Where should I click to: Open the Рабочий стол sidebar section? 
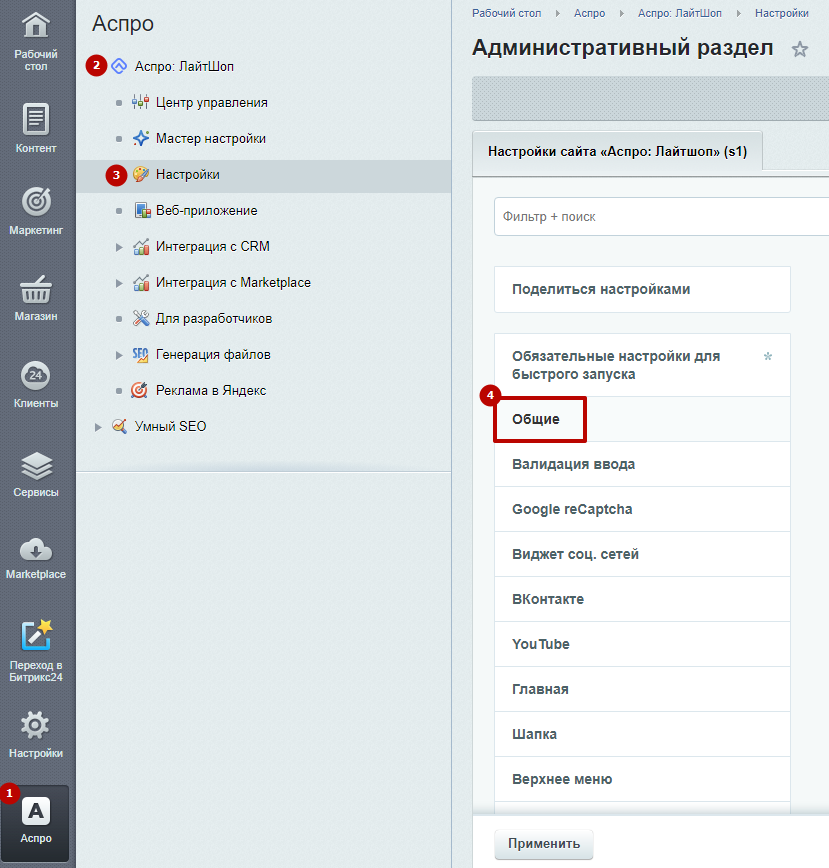tap(36, 41)
